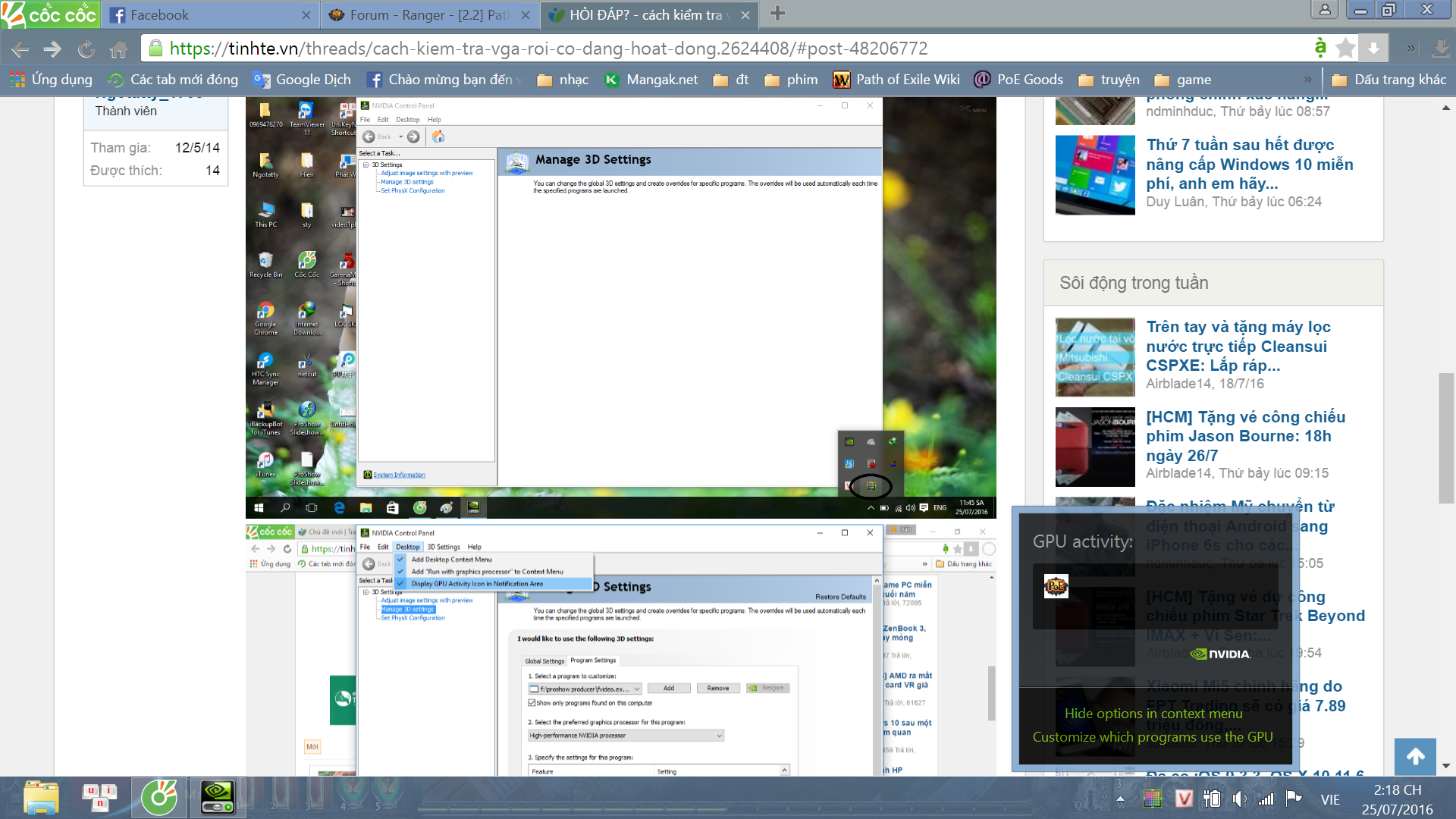Open Action Center flag icon
1456x819 pixels.
[1294, 798]
